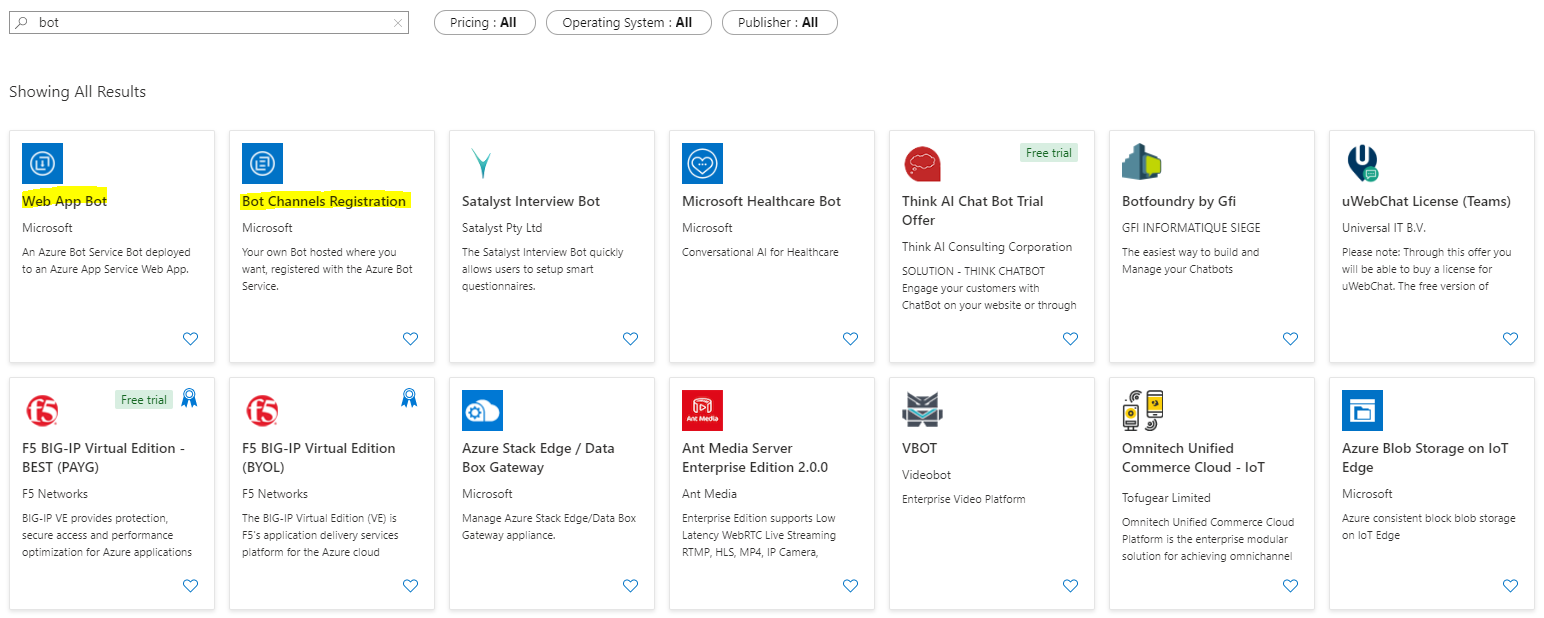This screenshot has height=618, width=1544.
Task: Click the Web App Bot icon
Action: pyautogui.click(x=42, y=163)
